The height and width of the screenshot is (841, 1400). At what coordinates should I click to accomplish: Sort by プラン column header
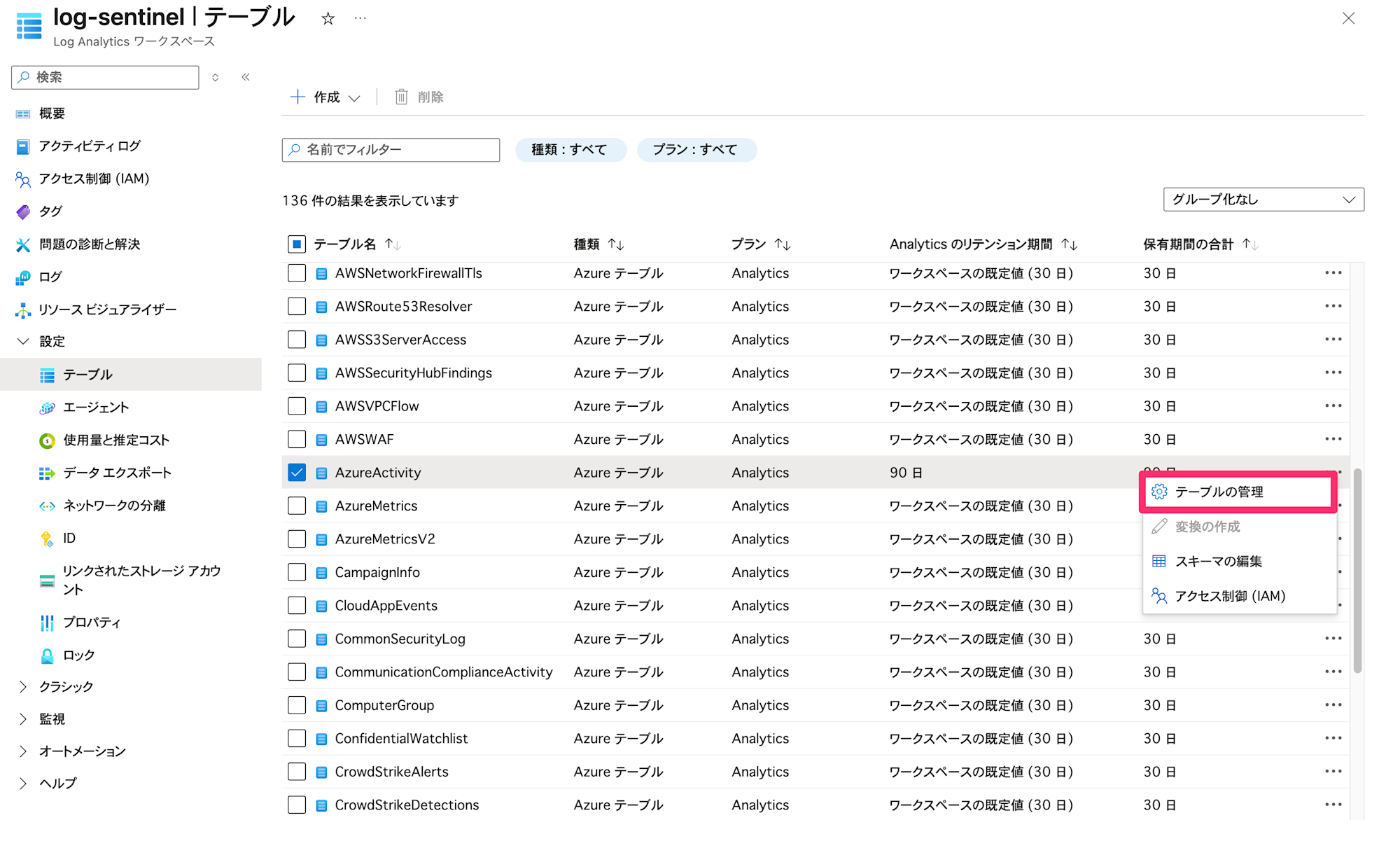(761, 244)
